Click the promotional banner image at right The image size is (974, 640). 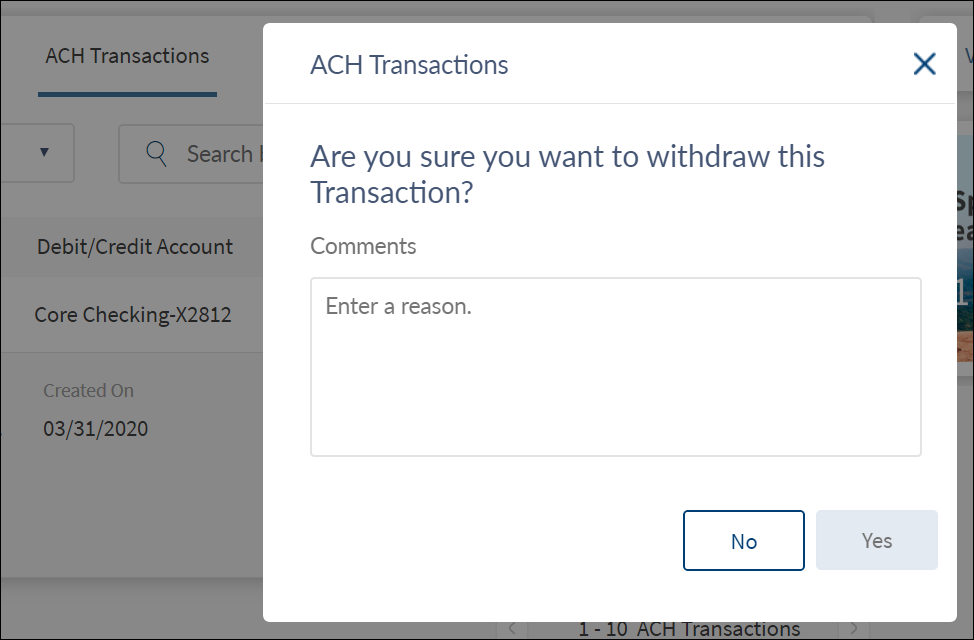tap(962, 270)
